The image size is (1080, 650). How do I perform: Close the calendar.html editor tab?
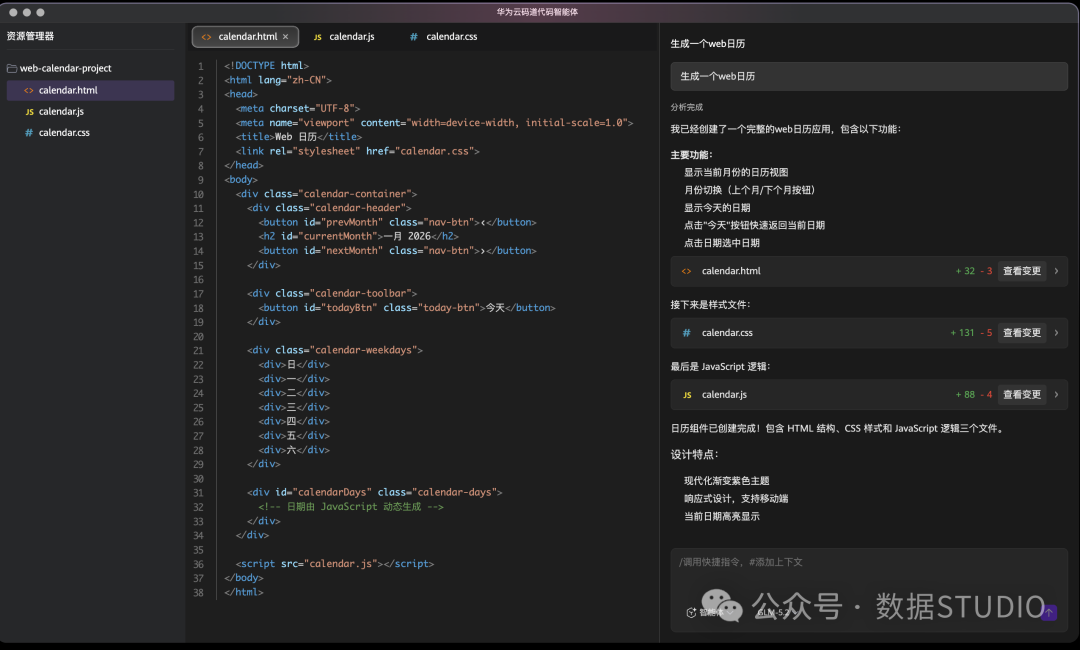click(x=285, y=36)
